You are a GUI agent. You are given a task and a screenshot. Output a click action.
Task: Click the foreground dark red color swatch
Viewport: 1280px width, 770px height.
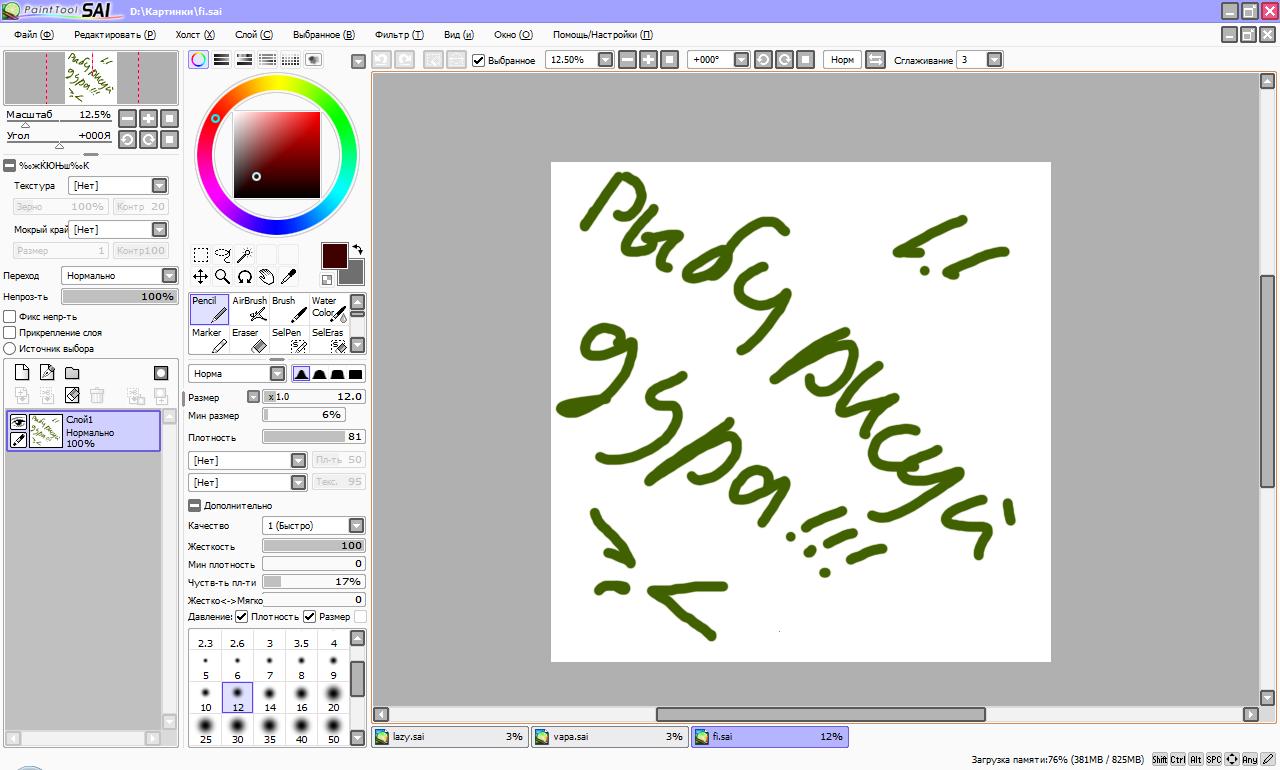pos(334,255)
